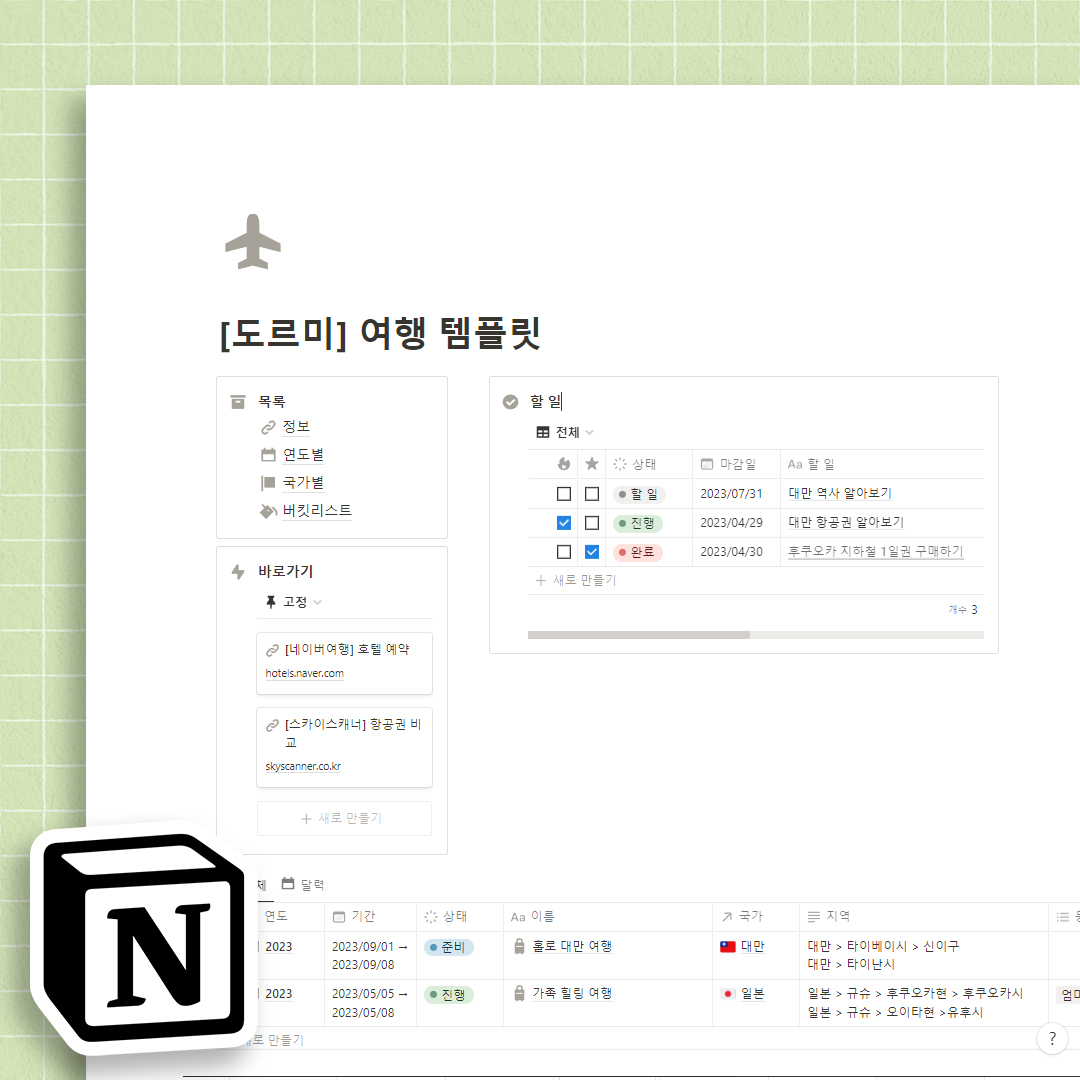This screenshot has width=1080, height=1080.
Task: Click the link icon on 스카이스캐너 card
Action: [x=272, y=725]
